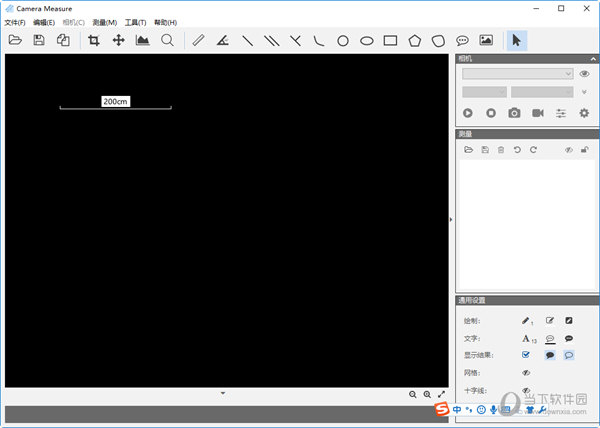
Task: Select the magnifier search tool
Action: pos(167,40)
